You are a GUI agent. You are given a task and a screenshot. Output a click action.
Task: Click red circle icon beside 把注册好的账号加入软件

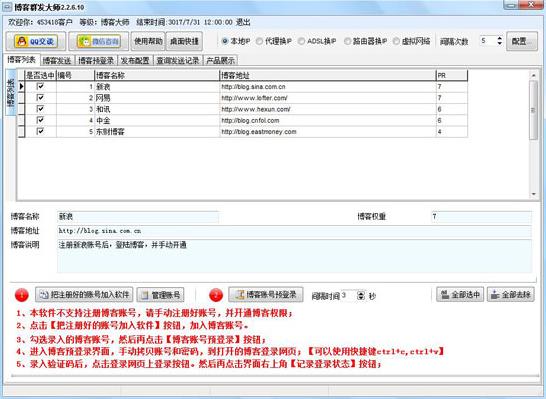tap(22, 295)
